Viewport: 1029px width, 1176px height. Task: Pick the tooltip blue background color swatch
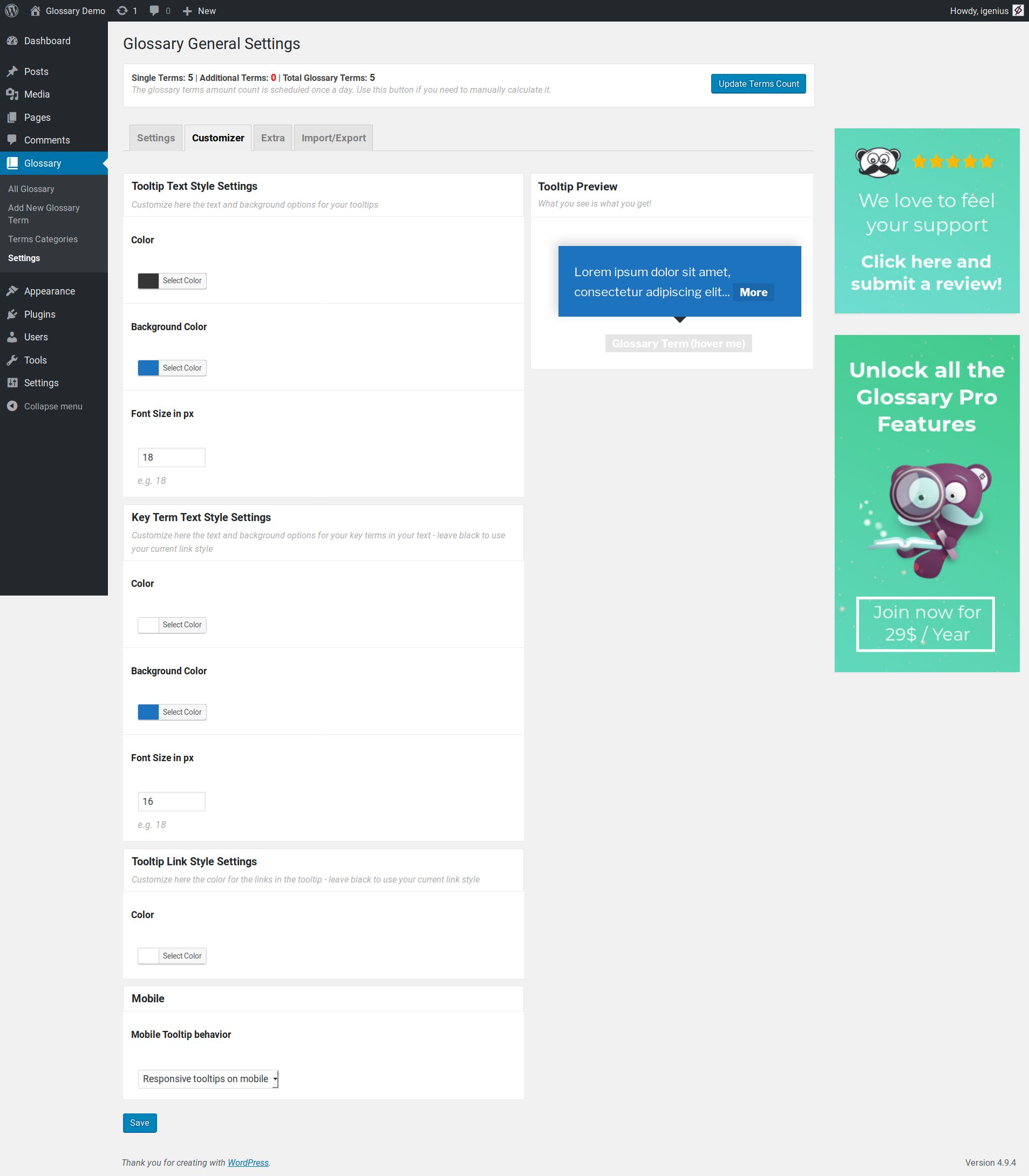point(148,368)
